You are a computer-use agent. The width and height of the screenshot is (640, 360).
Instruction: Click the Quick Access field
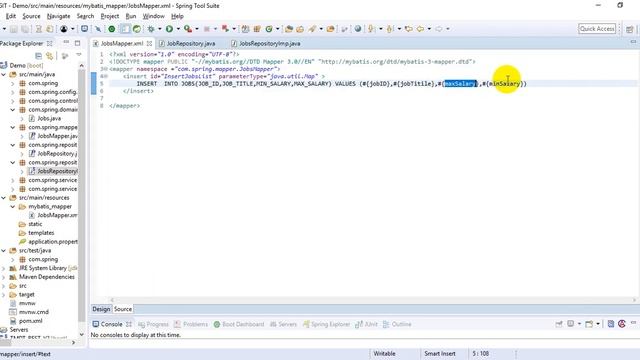597,29
